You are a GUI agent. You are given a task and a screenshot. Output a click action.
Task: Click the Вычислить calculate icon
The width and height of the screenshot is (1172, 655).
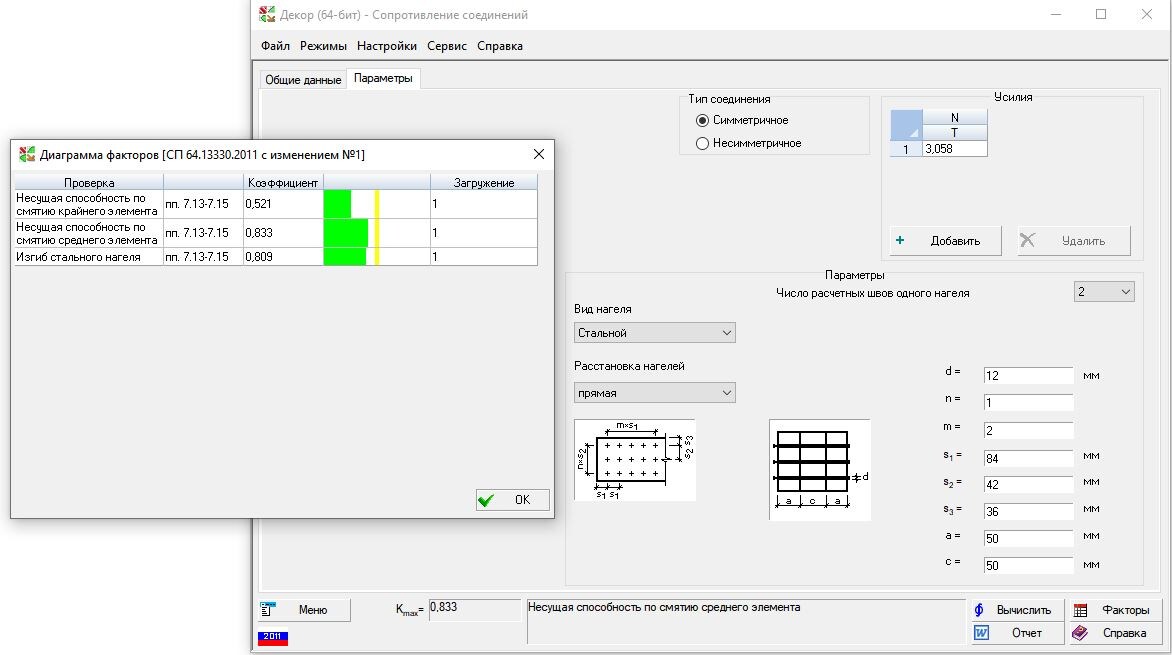(979, 609)
